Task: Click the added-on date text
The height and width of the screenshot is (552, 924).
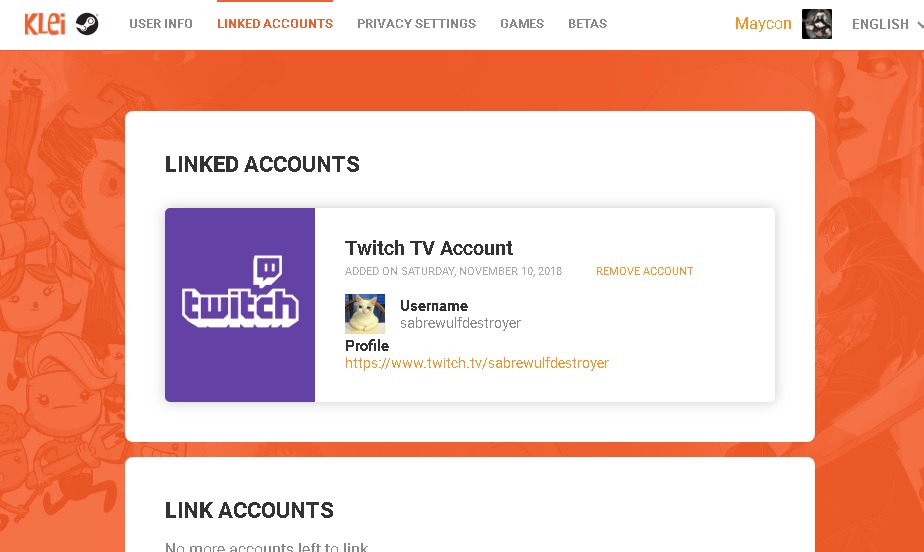Action: 453,271
